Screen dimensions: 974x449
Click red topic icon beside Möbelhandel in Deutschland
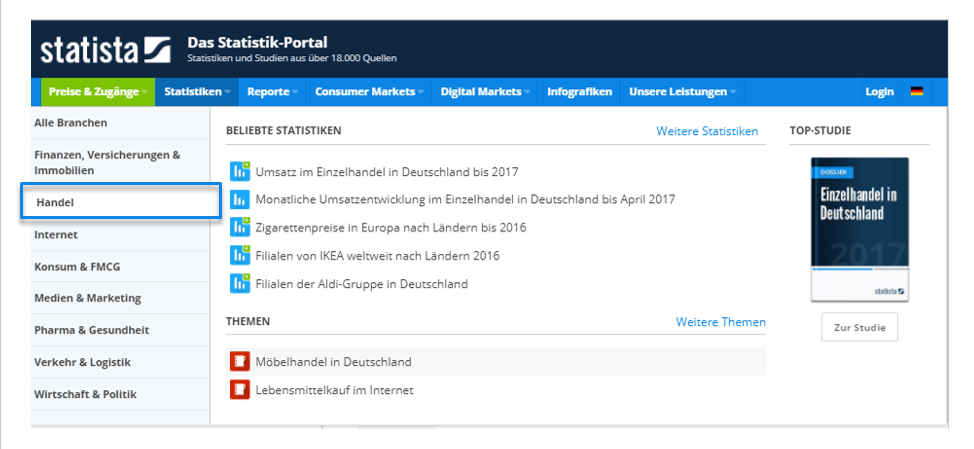[239, 361]
